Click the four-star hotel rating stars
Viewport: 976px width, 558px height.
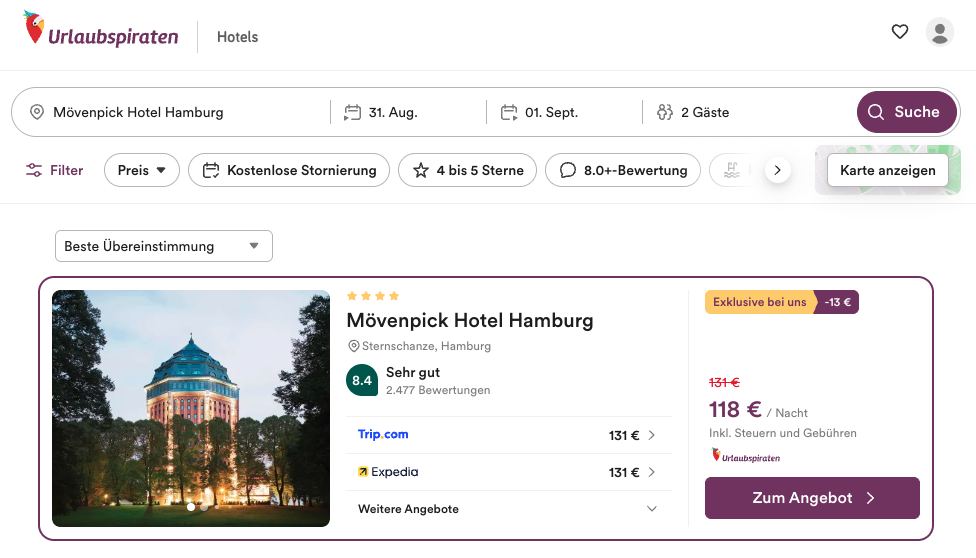[x=373, y=296]
